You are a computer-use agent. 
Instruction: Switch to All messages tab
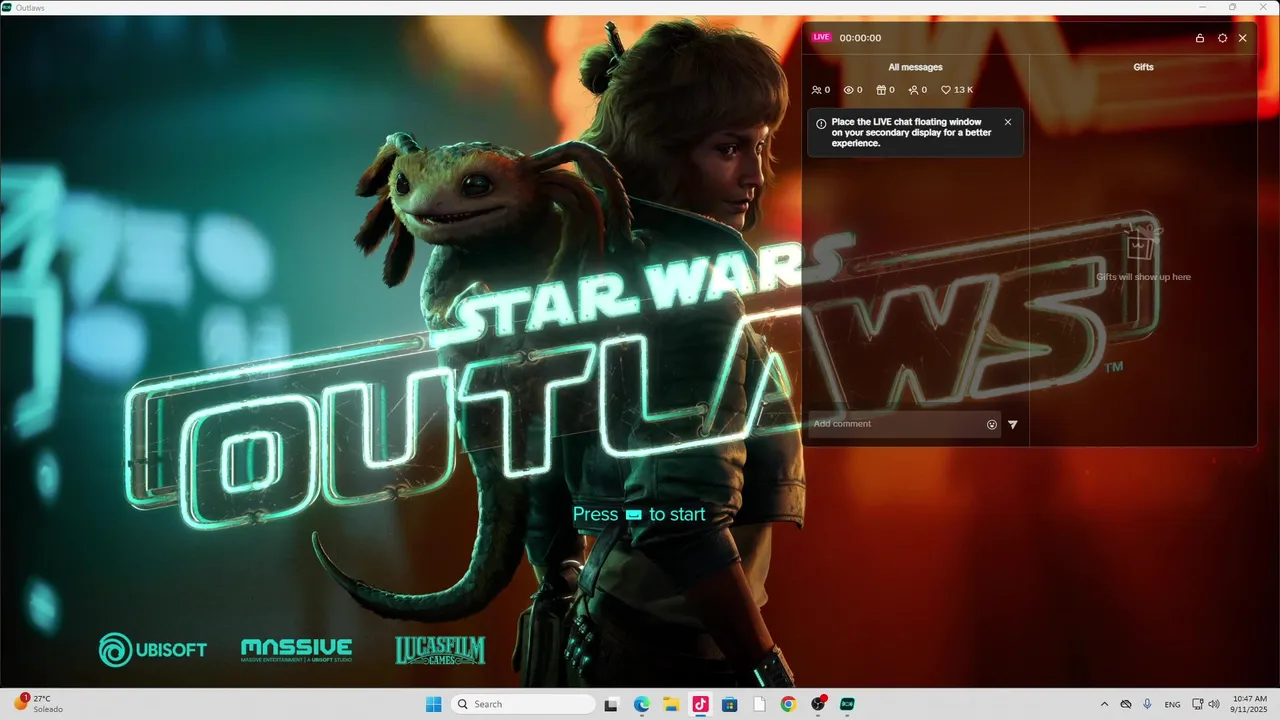(915, 67)
